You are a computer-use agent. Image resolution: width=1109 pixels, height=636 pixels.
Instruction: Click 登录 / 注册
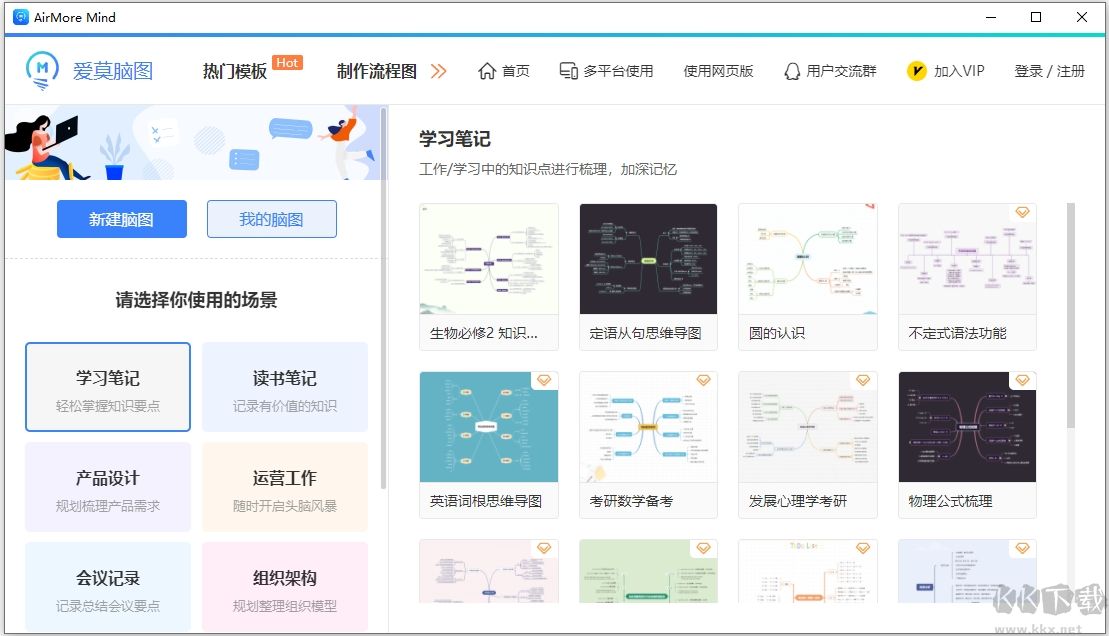click(1050, 71)
